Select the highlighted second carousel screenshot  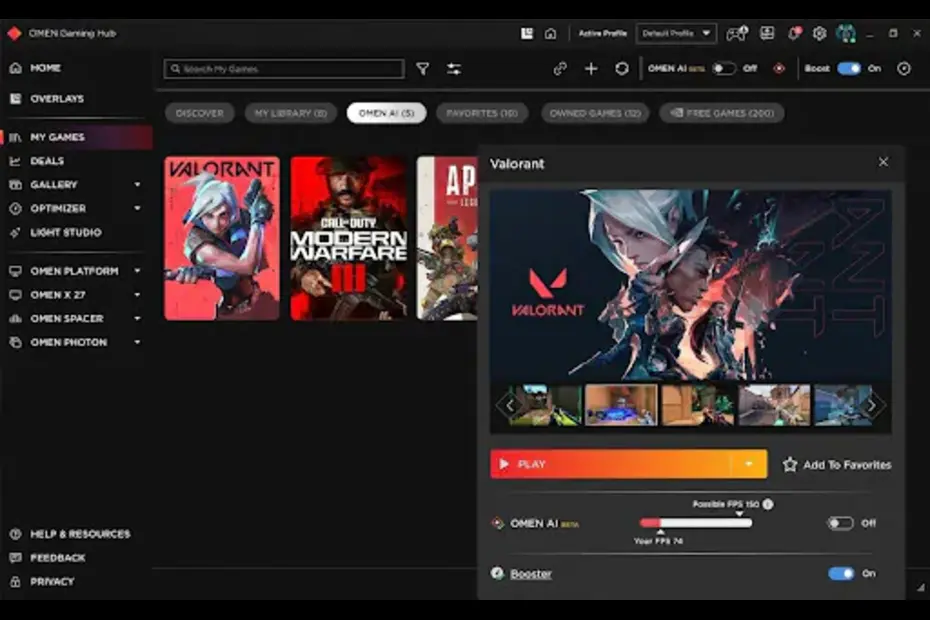click(621, 405)
